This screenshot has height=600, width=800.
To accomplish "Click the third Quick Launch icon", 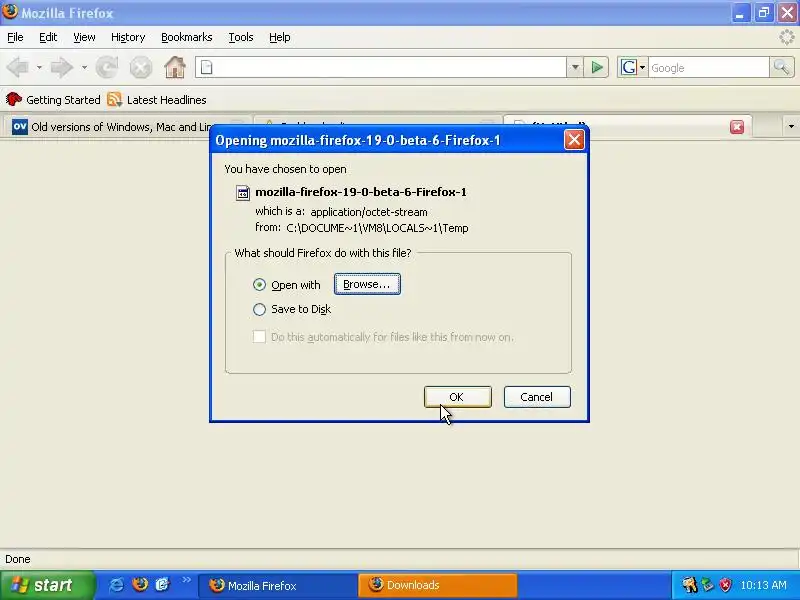I will [x=162, y=585].
